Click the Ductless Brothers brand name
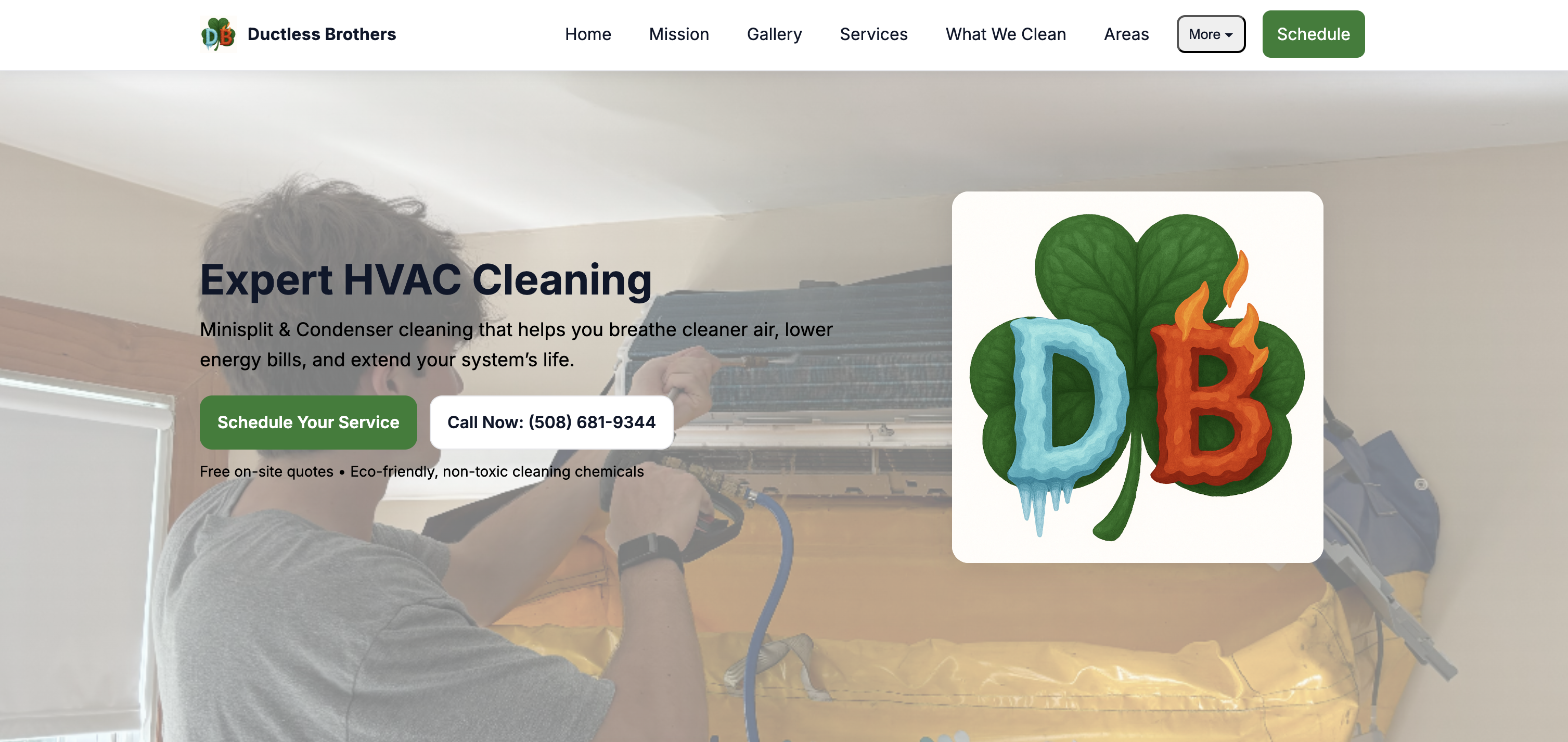1568x742 pixels. coord(322,34)
